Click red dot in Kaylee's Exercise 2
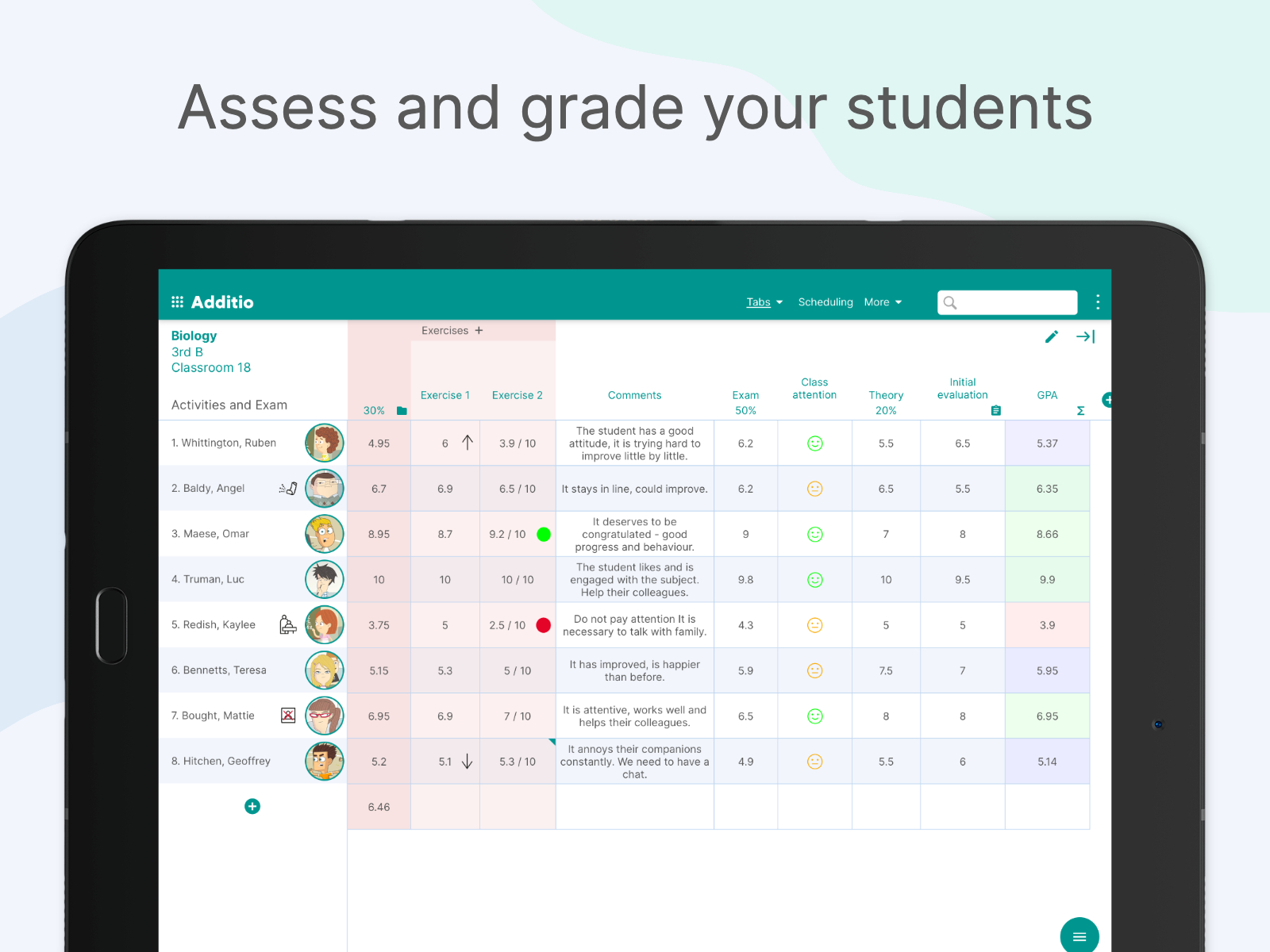 [544, 625]
